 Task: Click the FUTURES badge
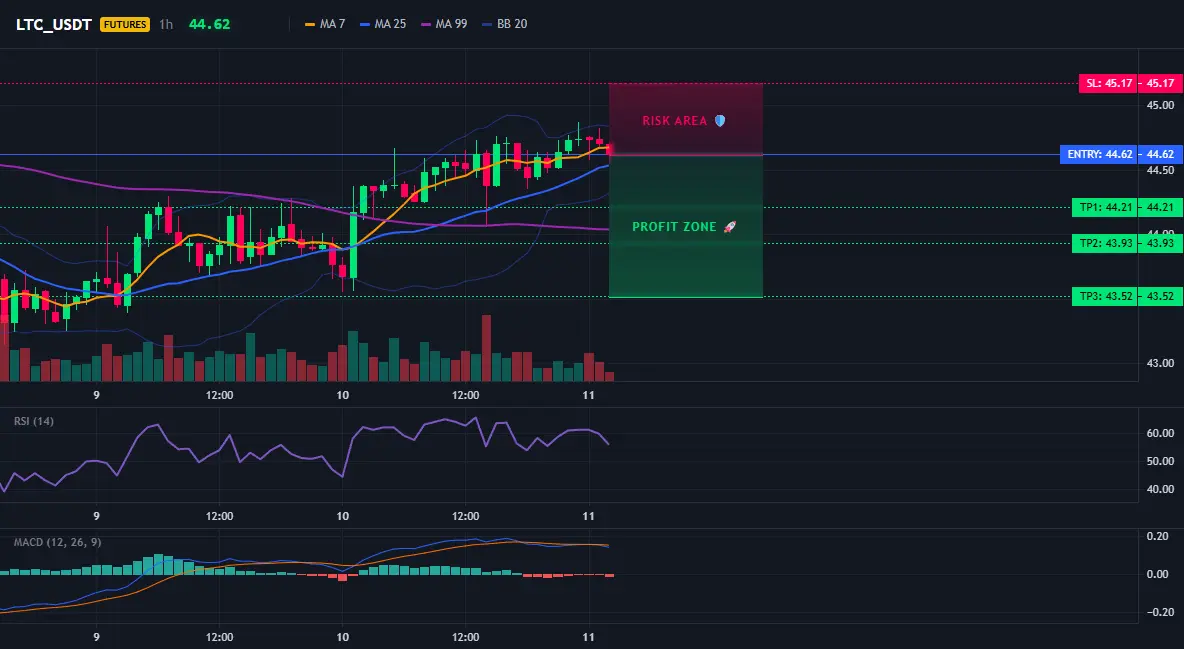coord(125,24)
